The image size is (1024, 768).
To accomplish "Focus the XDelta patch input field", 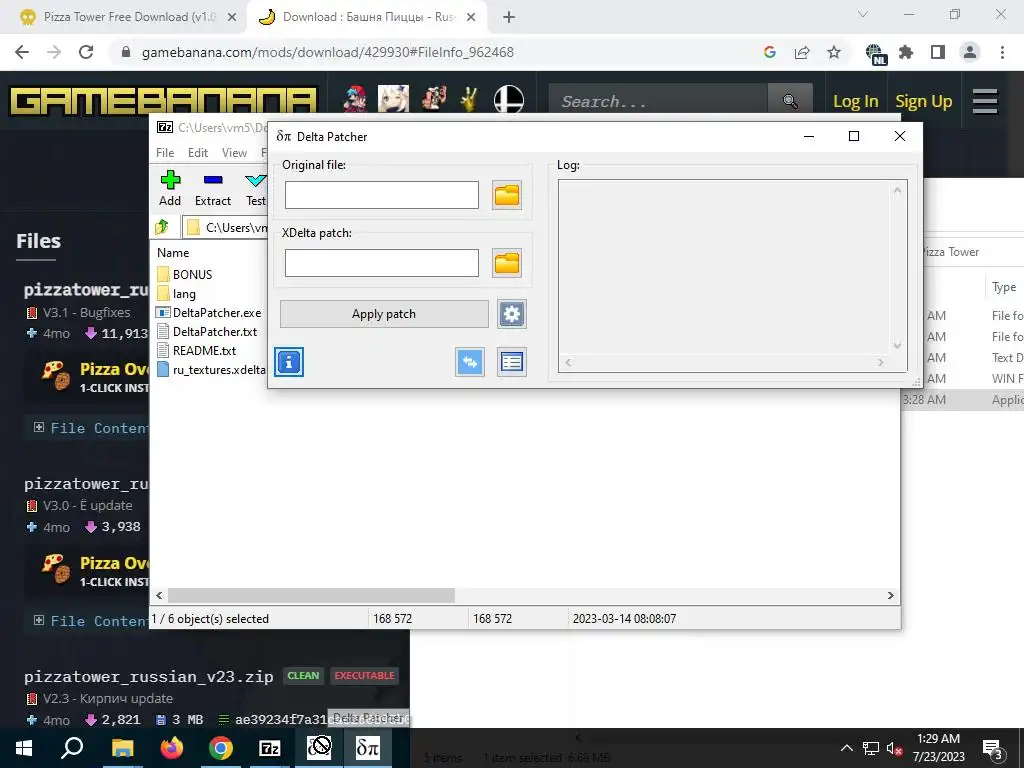I will pos(381,263).
